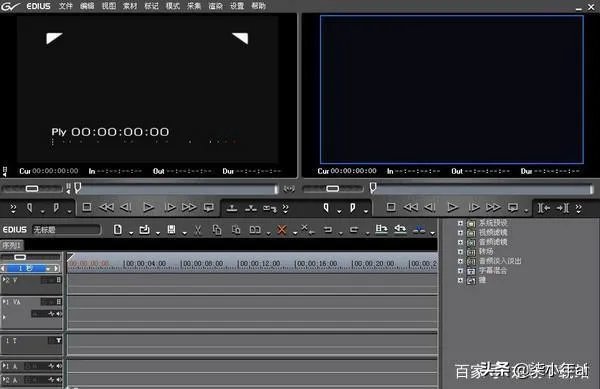Viewport: 600px width, 389px height.
Task: Toggle loop playback in left monitor
Action: 209,207
